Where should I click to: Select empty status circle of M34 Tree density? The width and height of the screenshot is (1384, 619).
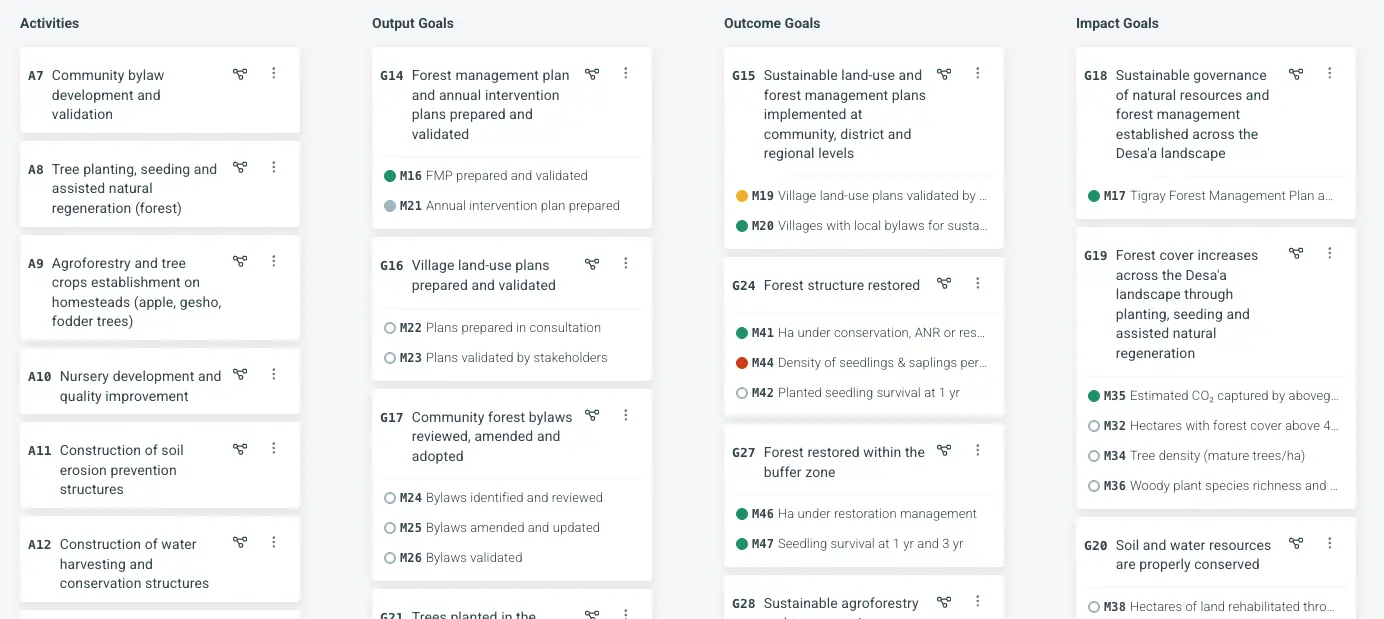[x=1094, y=456]
